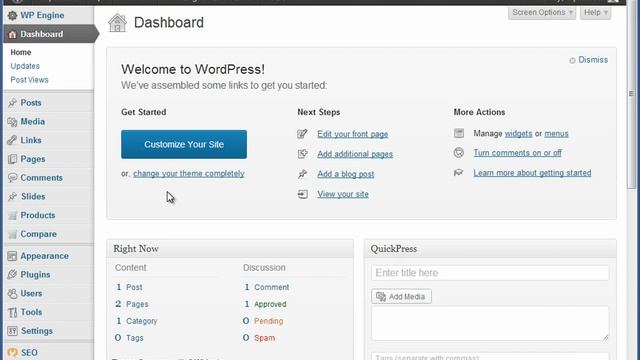The width and height of the screenshot is (640, 360).
Task: Go to Updates submenu item
Action: point(25,66)
